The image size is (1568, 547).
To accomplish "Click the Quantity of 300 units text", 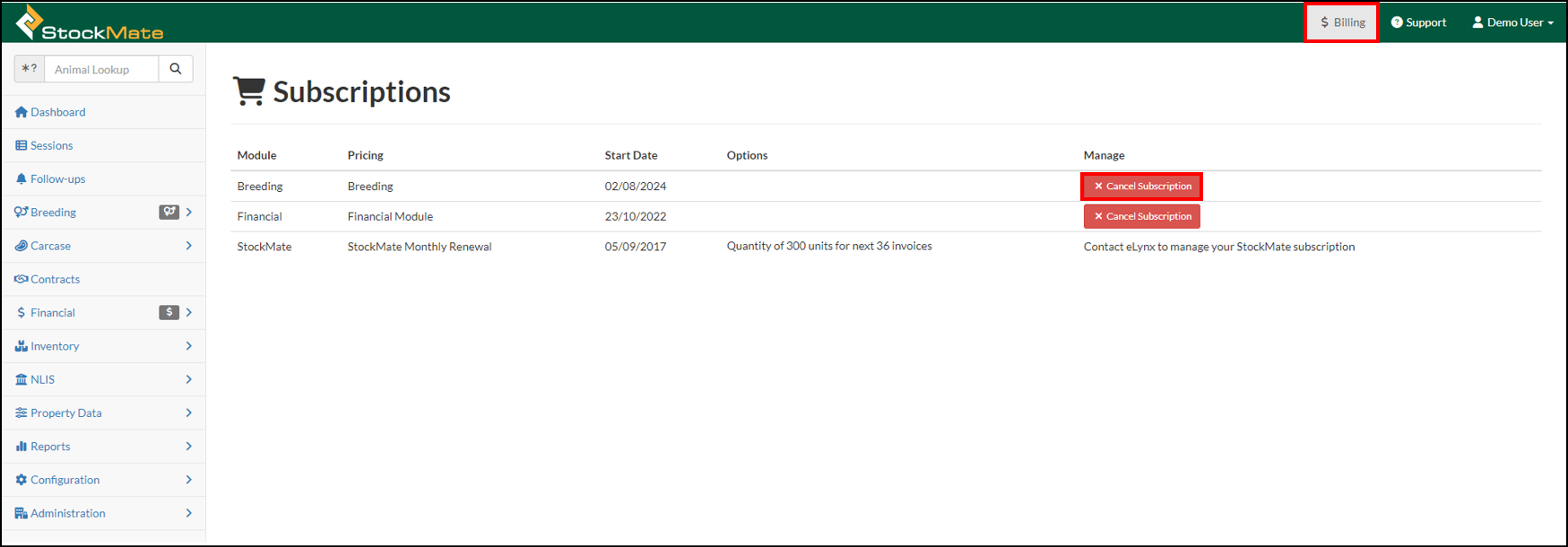I will click(829, 246).
